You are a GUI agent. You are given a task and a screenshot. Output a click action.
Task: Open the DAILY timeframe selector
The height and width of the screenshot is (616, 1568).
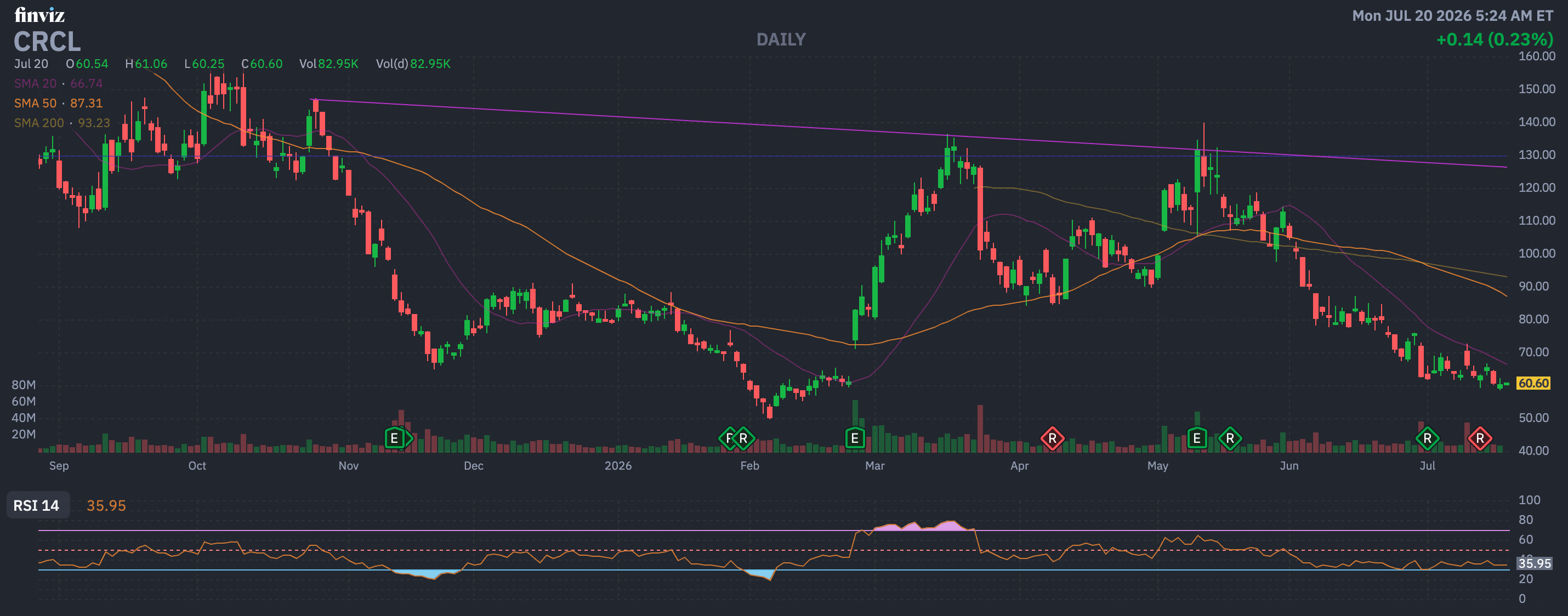click(781, 39)
